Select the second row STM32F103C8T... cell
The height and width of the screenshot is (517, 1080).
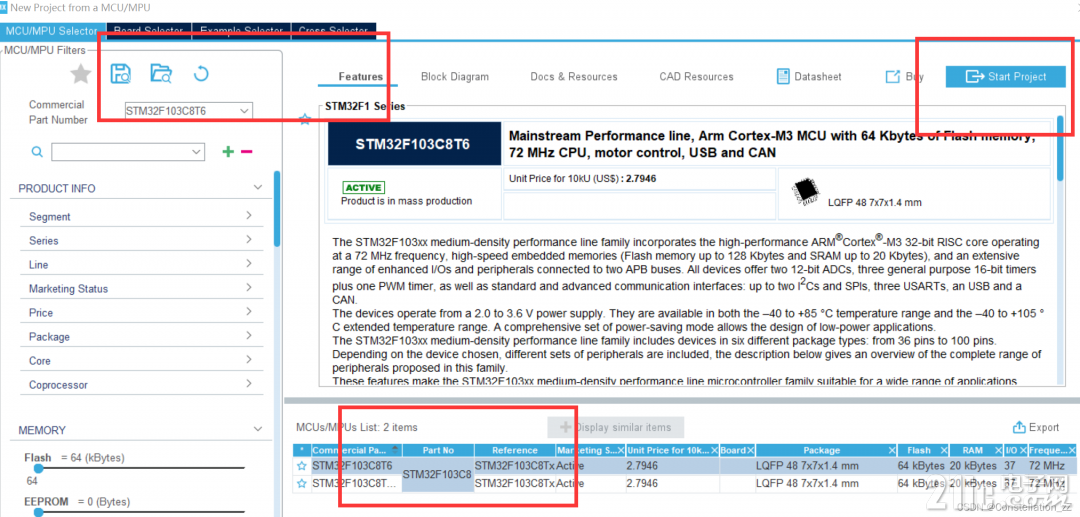point(356,483)
